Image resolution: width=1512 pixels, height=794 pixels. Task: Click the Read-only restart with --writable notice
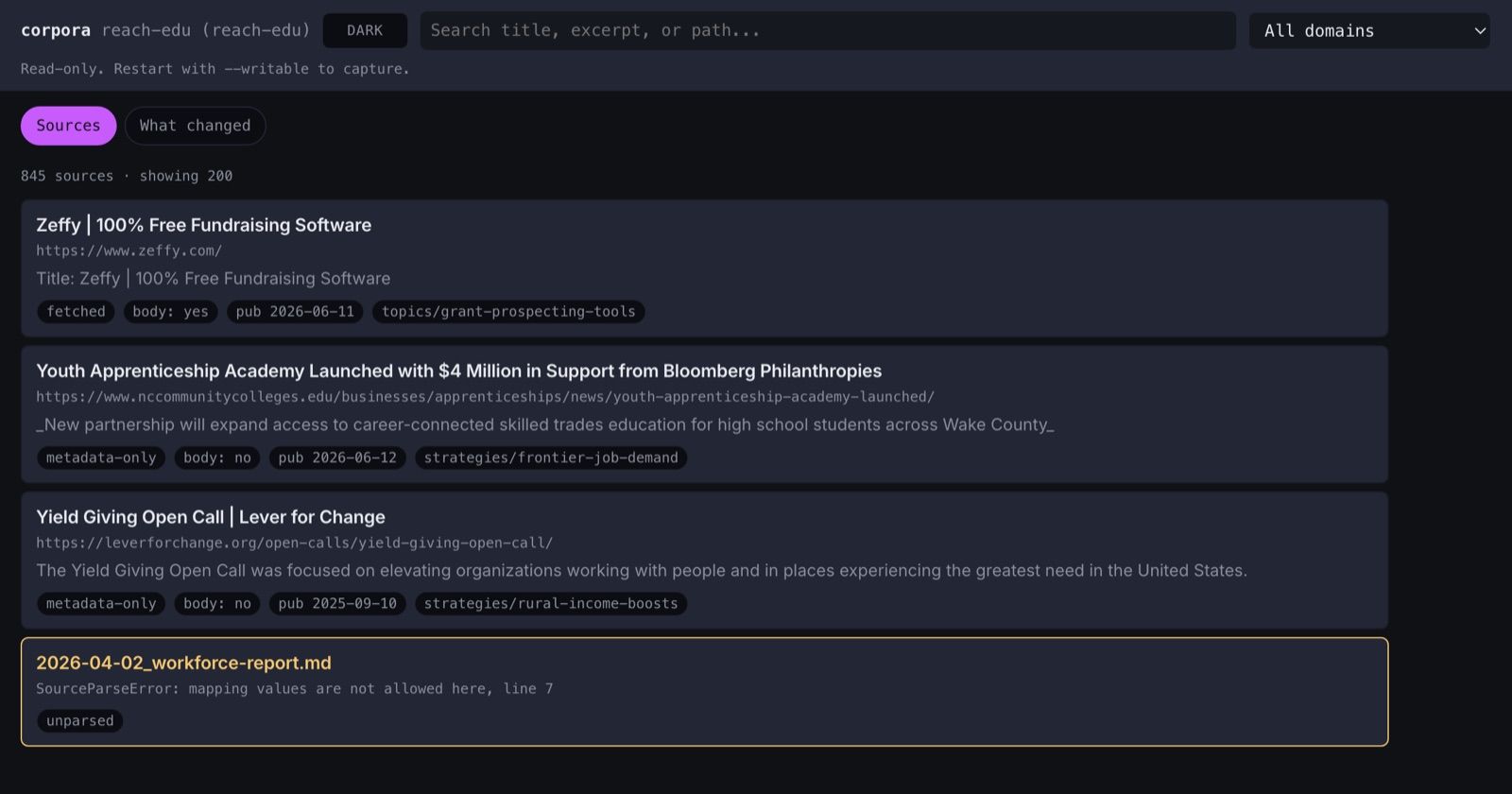[215, 69]
